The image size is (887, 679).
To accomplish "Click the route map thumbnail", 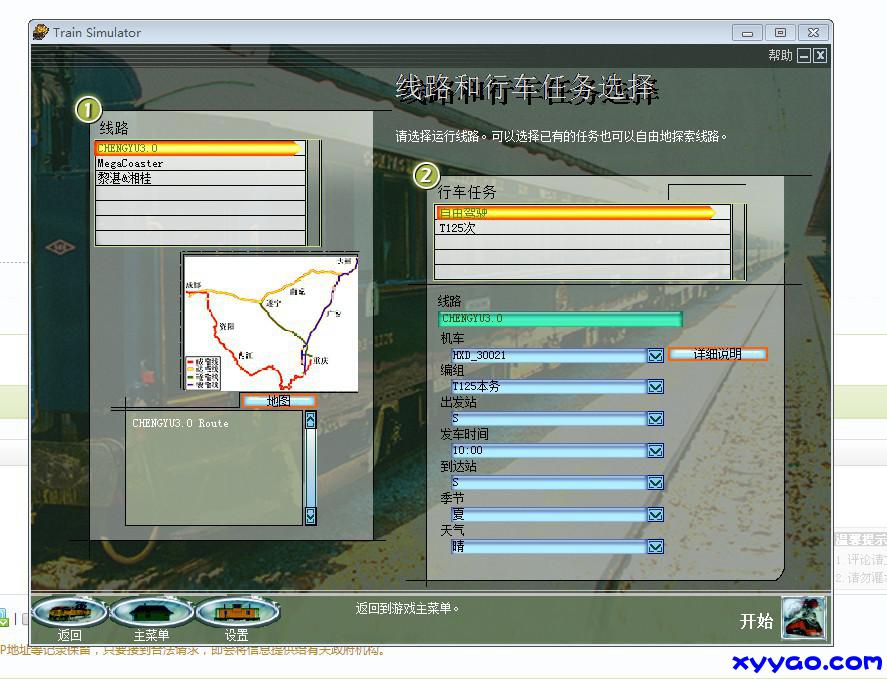I will coord(270,322).
